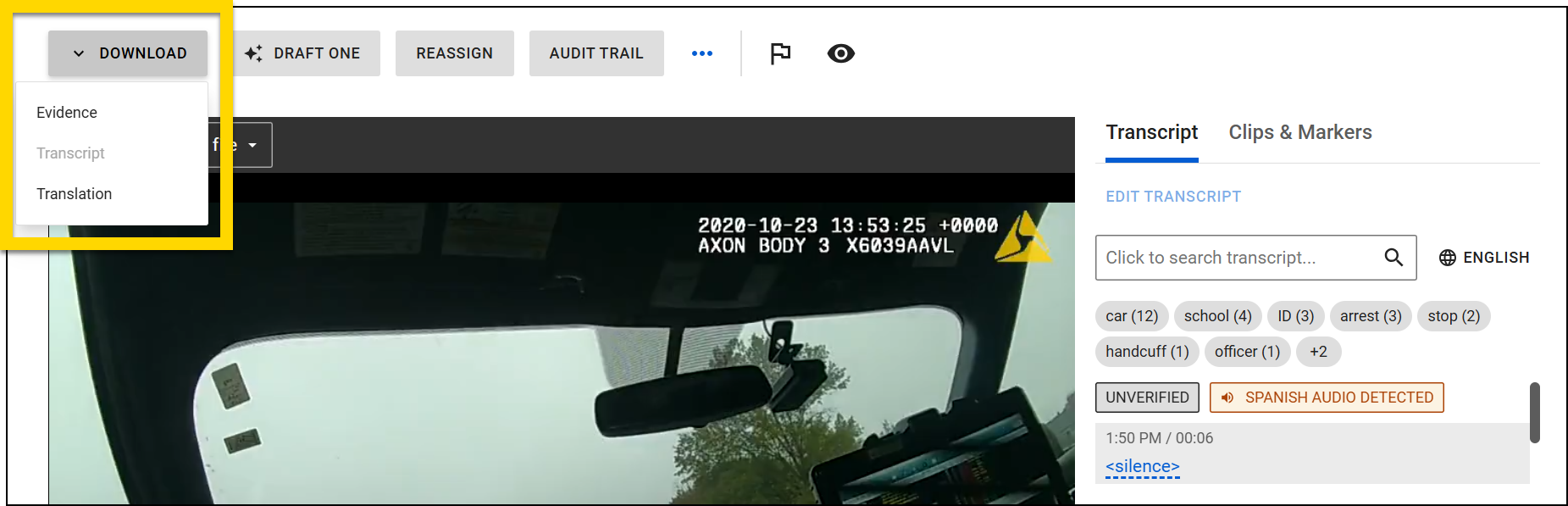Toggle the Unverified status badge
1568x506 pixels.
[1146, 398]
